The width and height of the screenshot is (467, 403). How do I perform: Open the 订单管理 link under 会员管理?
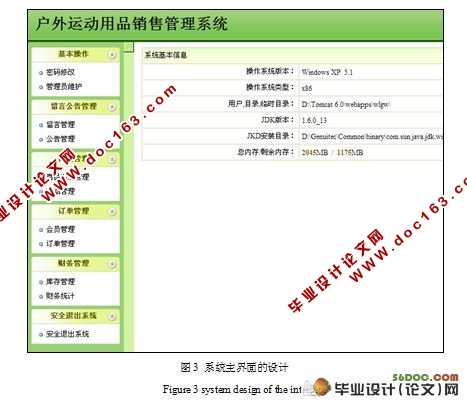coord(60,244)
